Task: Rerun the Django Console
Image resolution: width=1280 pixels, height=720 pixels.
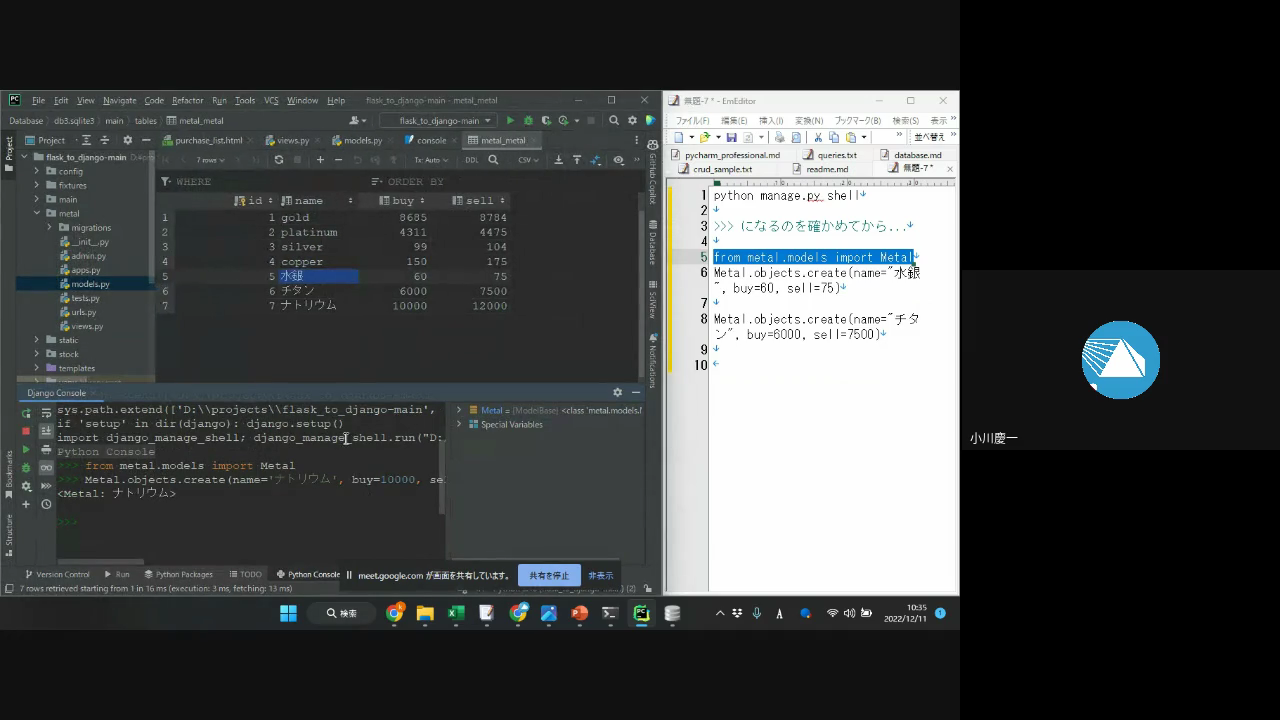Action: 26,412
